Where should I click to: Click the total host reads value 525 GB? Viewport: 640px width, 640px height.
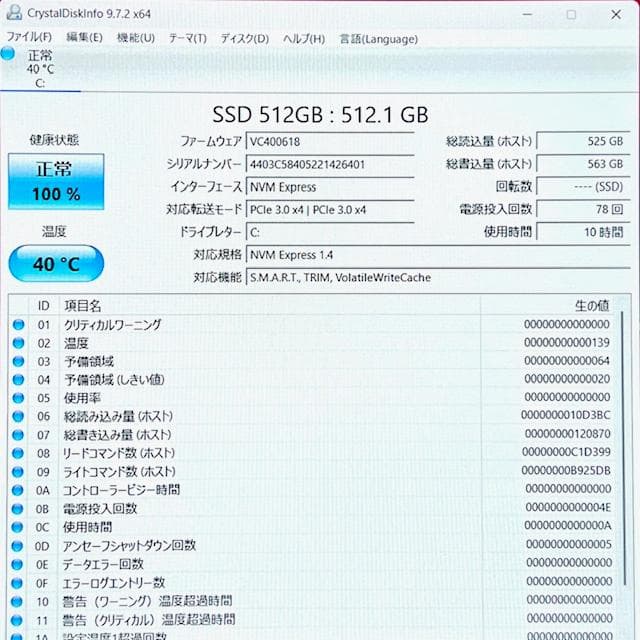[583, 141]
